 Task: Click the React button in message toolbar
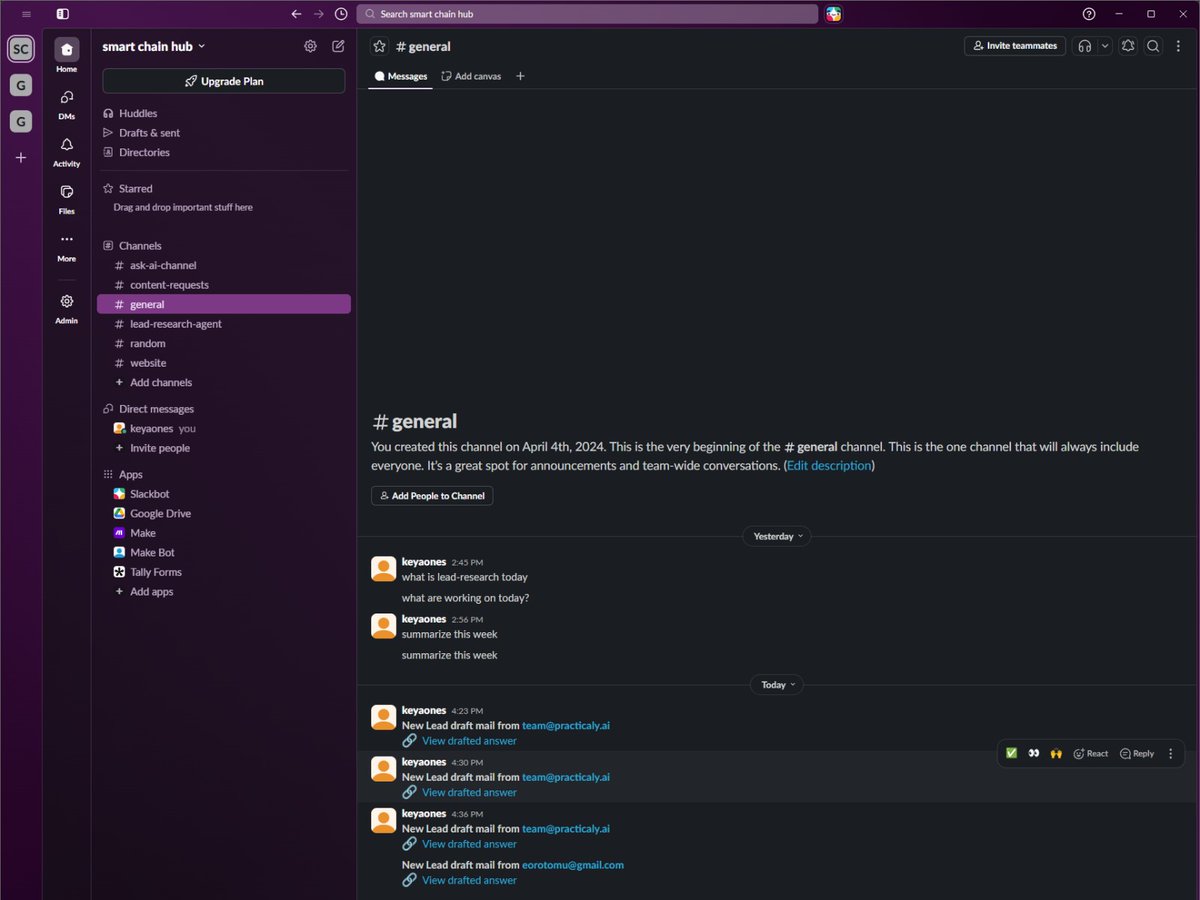pyautogui.click(x=1090, y=753)
